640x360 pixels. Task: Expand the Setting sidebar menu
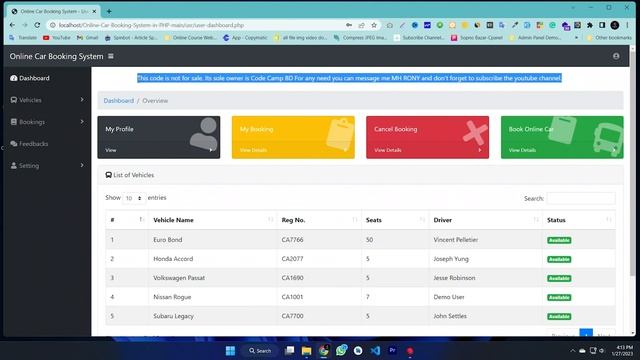[x=47, y=165]
